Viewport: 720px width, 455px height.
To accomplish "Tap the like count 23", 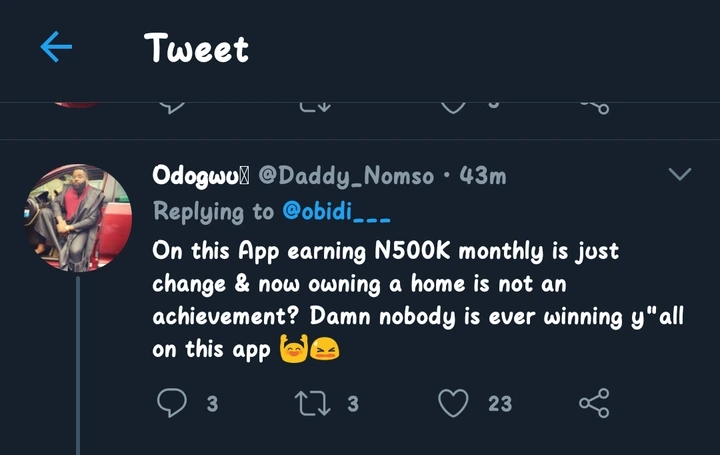I will pos(500,404).
